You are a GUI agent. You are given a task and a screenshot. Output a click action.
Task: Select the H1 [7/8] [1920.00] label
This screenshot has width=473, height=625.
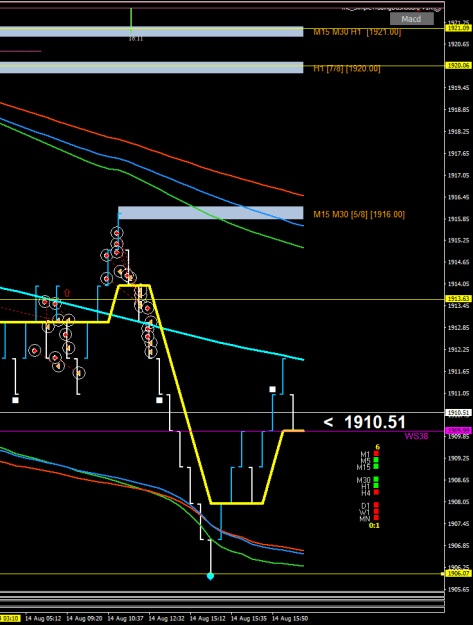click(347, 69)
